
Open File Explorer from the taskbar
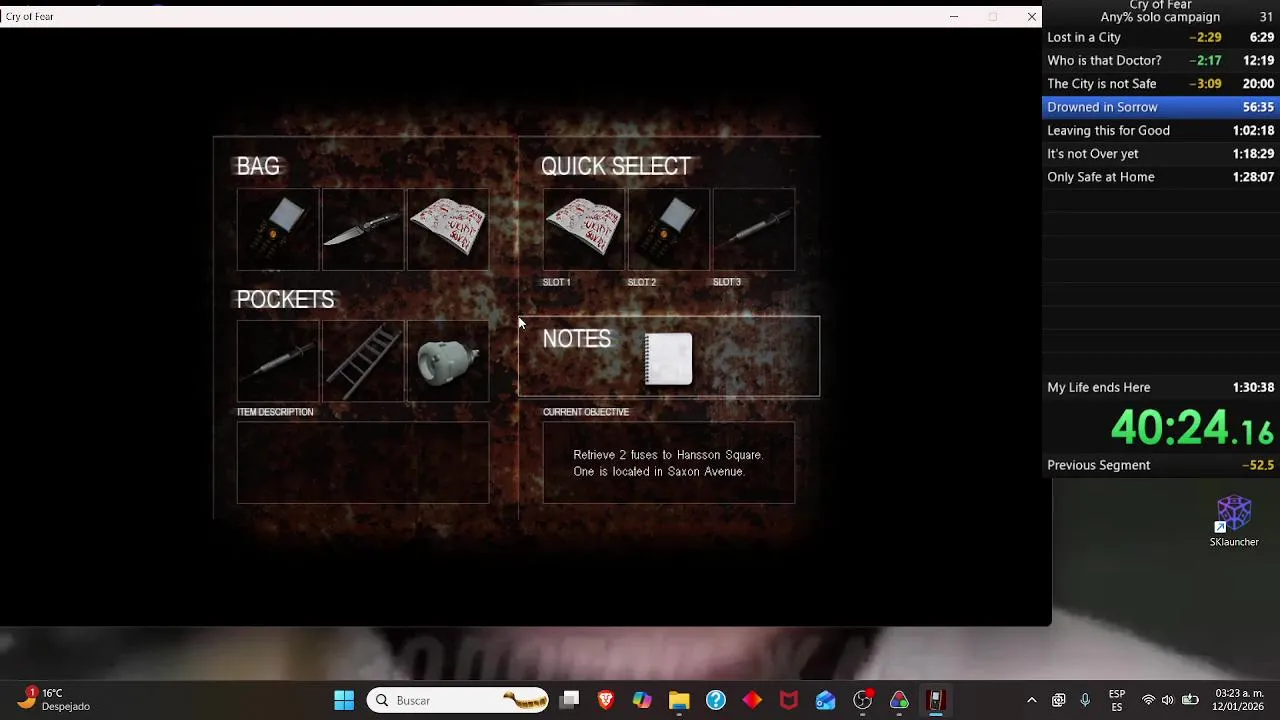(x=679, y=700)
